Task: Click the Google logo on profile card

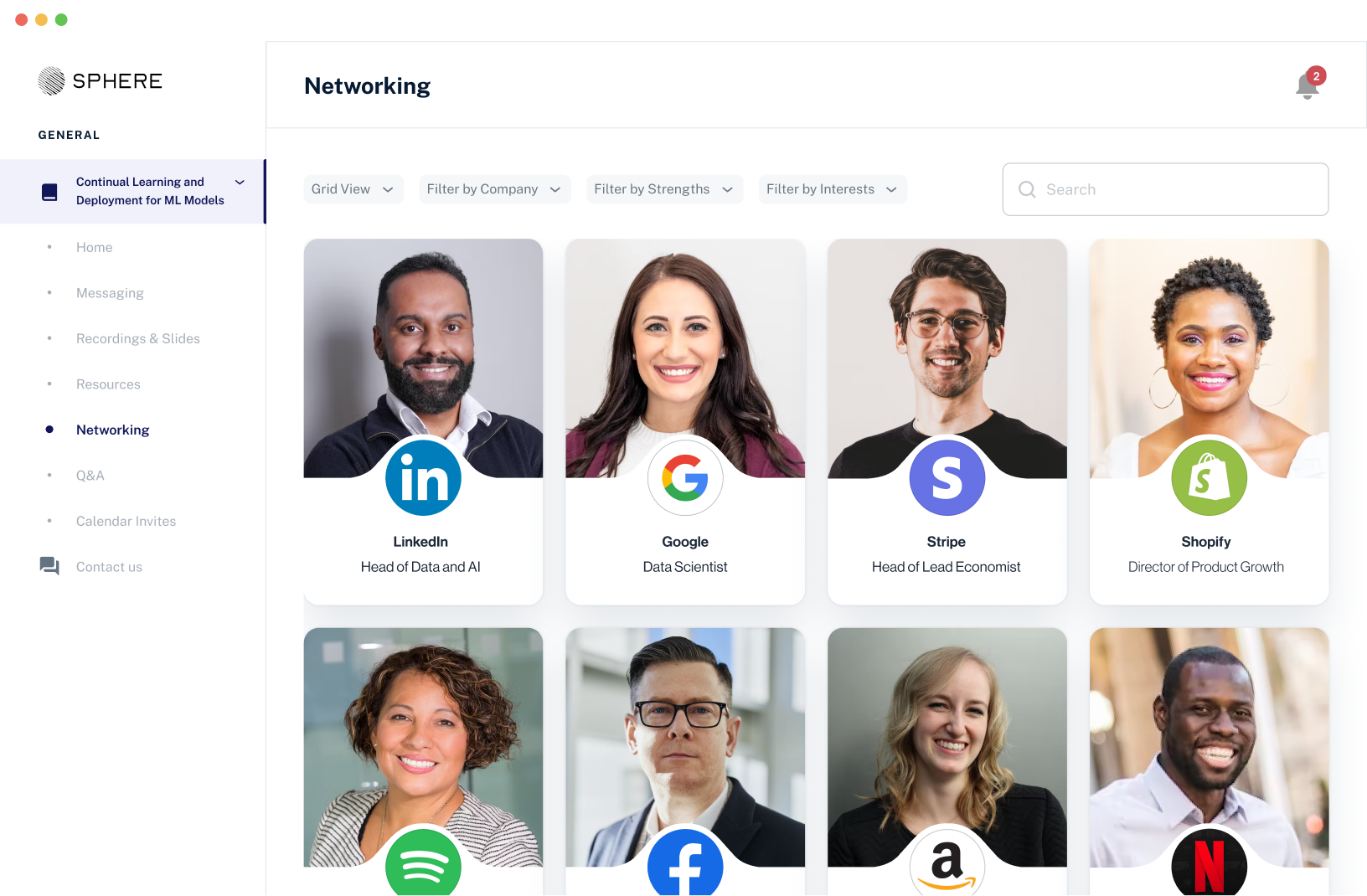Action: point(685,478)
